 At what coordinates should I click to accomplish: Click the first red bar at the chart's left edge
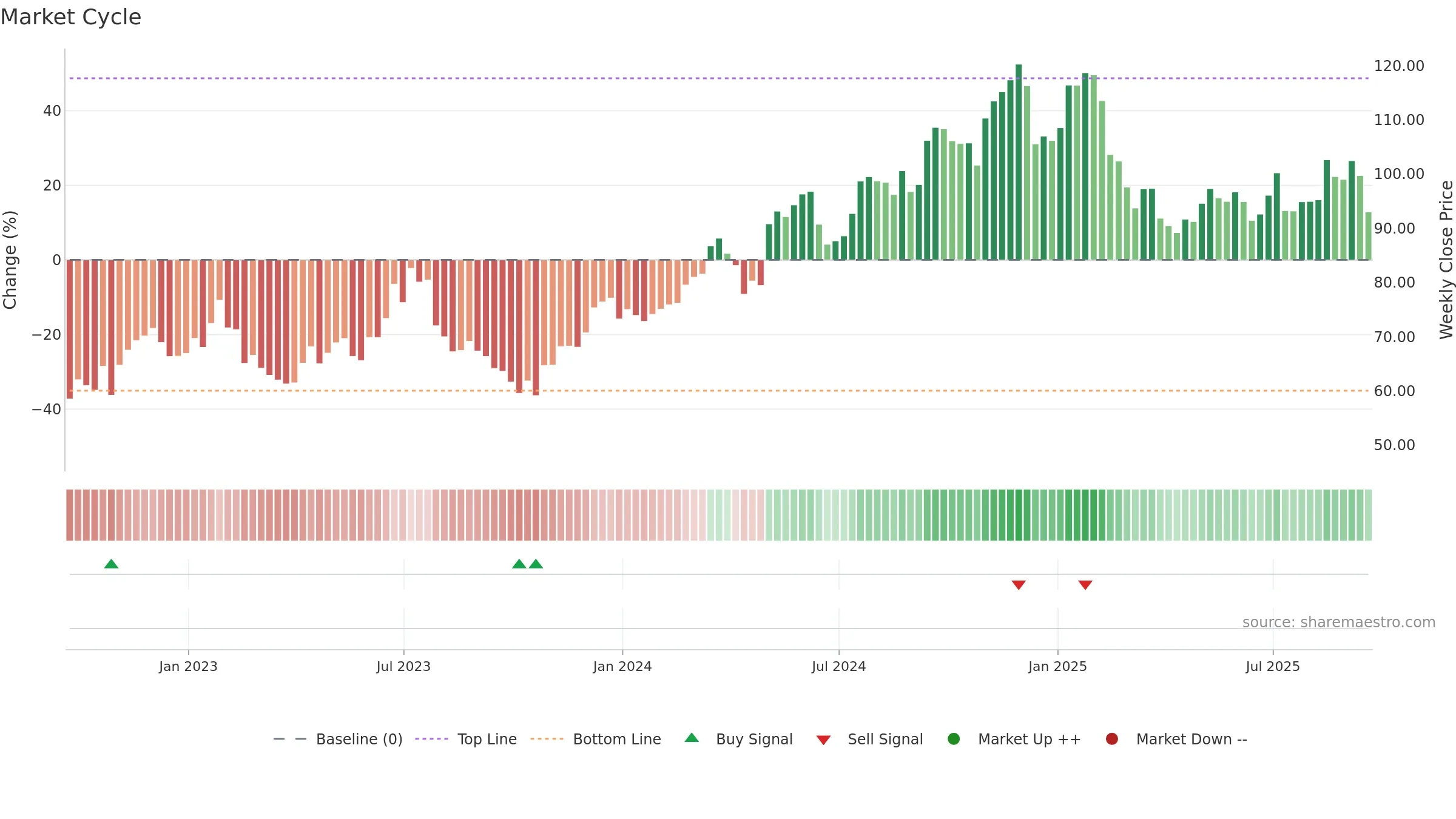(x=70, y=329)
